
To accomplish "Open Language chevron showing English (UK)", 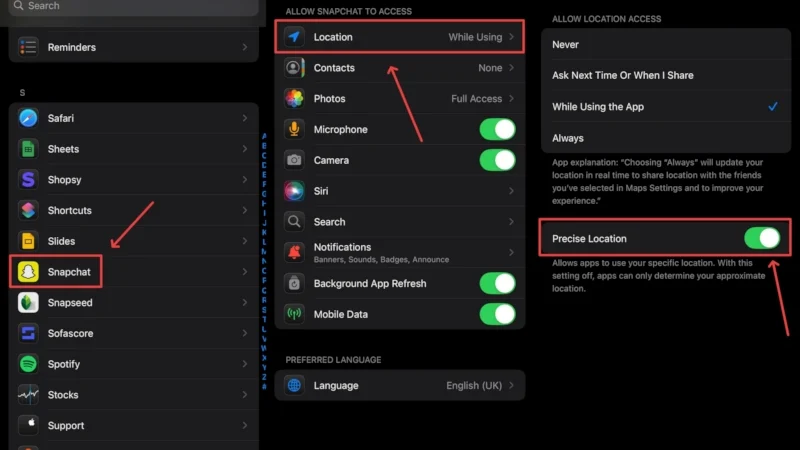I will point(511,385).
